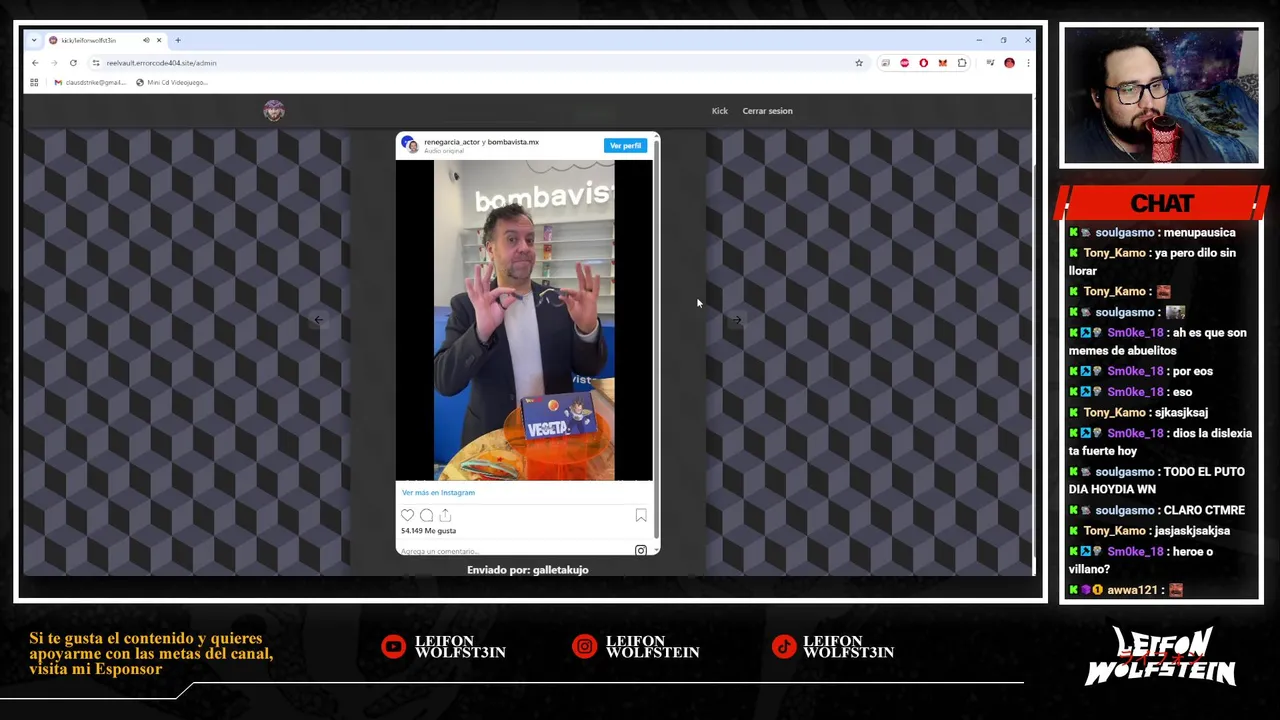Open the Opera-style red O extension
This screenshot has width=1280, height=720.
[923, 63]
